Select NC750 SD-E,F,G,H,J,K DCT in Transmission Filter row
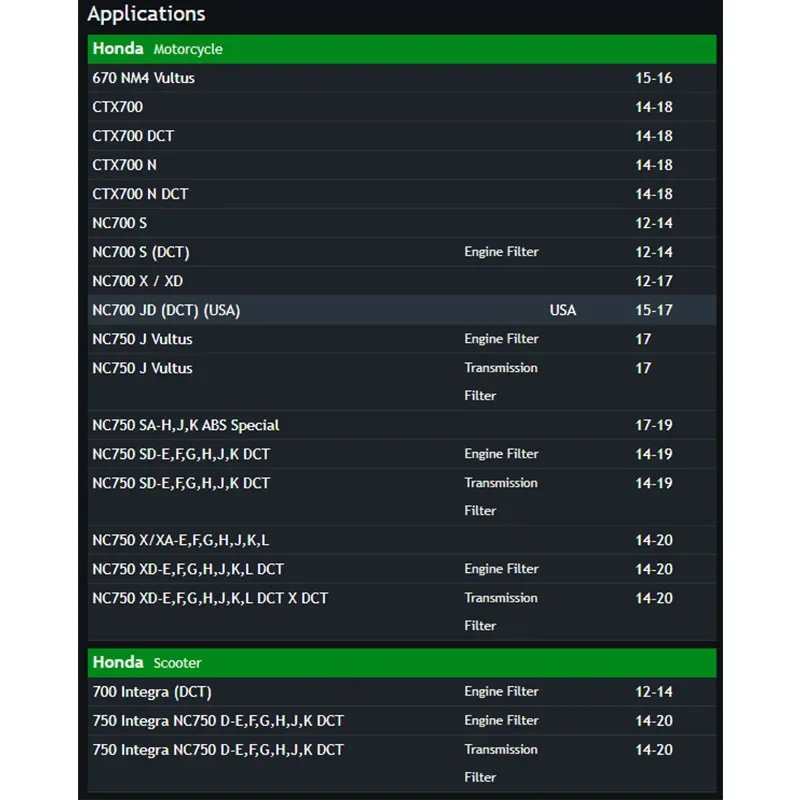This screenshot has width=800, height=800. click(x=181, y=484)
